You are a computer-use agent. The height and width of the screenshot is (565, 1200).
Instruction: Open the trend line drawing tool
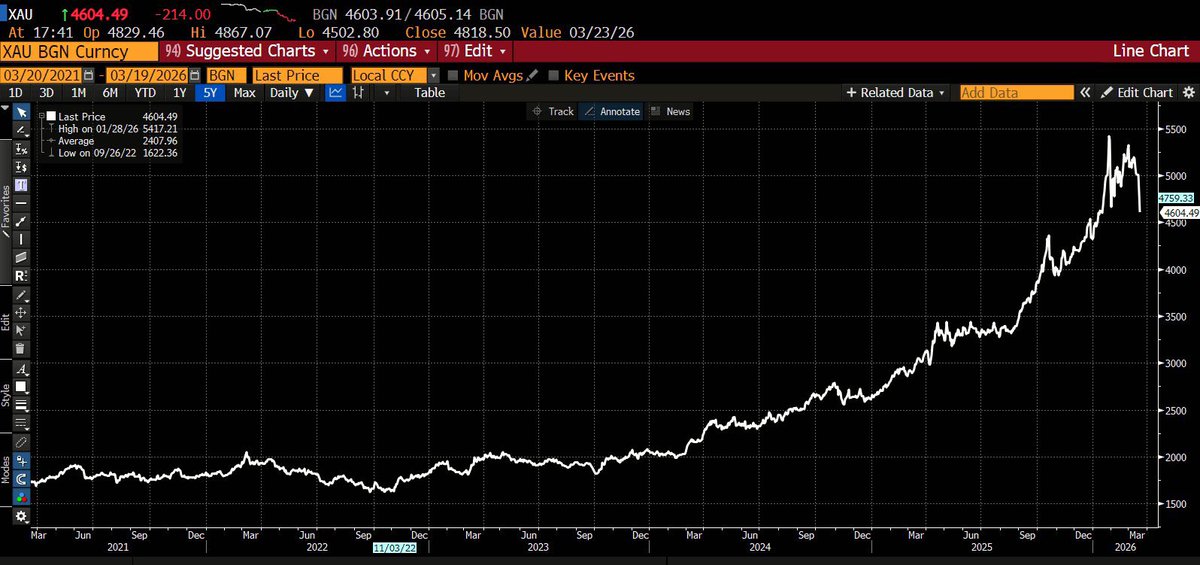(x=22, y=130)
